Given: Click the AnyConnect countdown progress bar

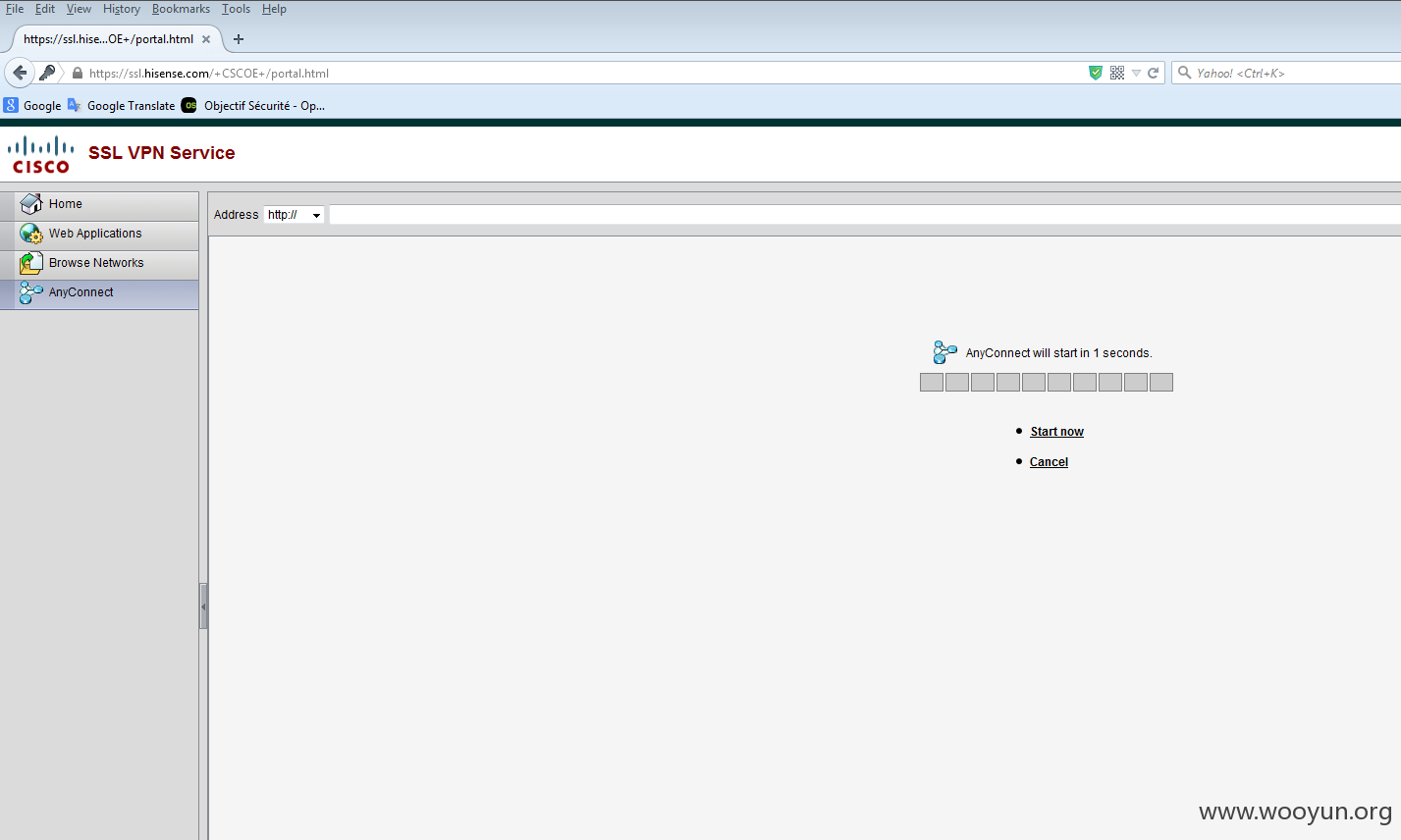Looking at the screenshot, I should click(1047, 382).
